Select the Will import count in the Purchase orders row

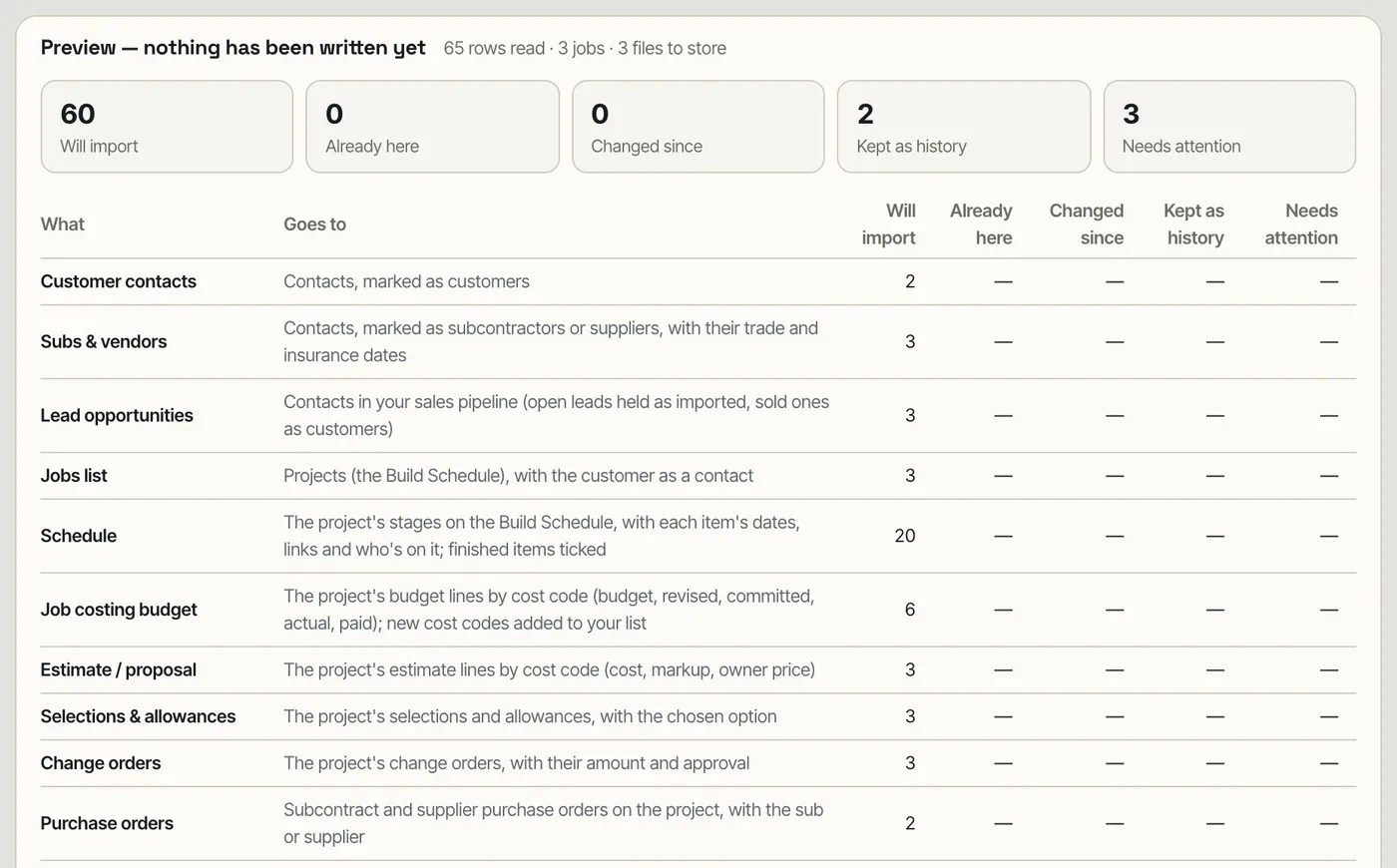(910, 823)
